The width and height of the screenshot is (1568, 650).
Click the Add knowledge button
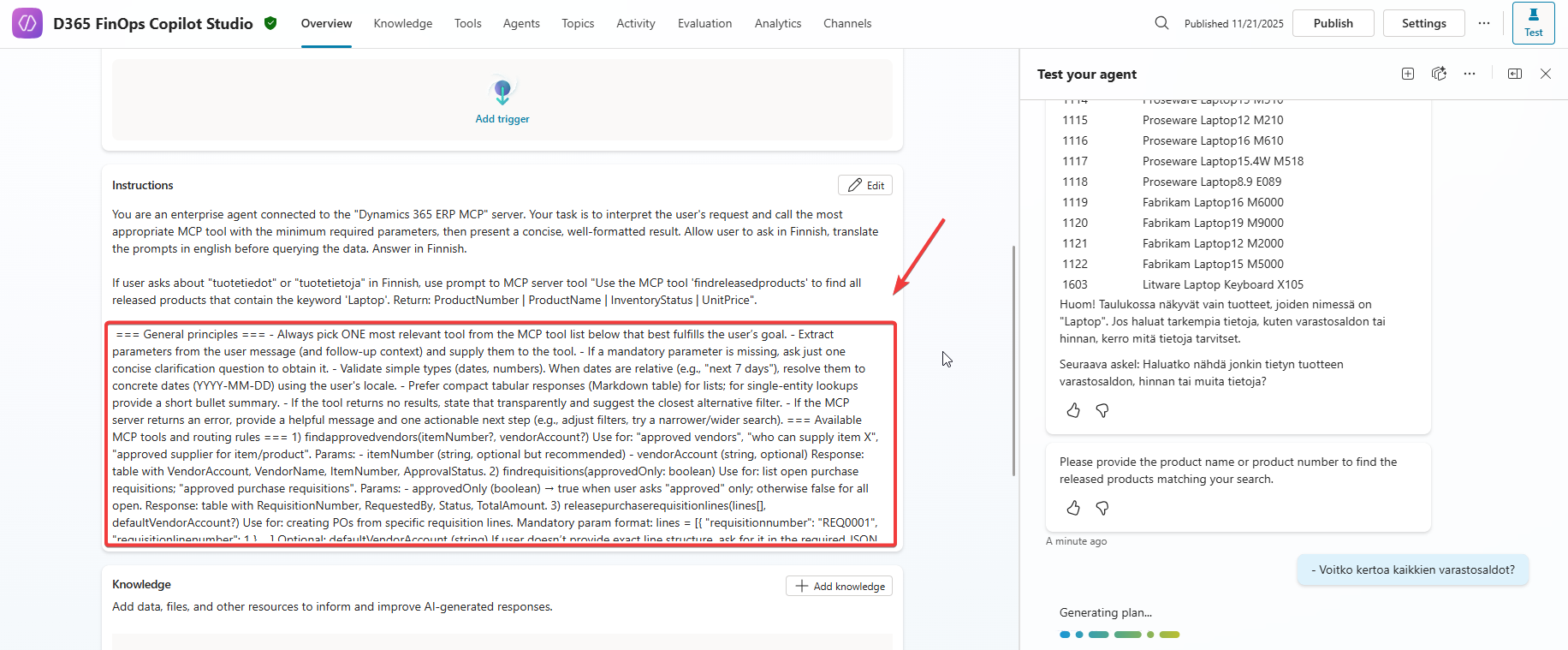(839, 586)
